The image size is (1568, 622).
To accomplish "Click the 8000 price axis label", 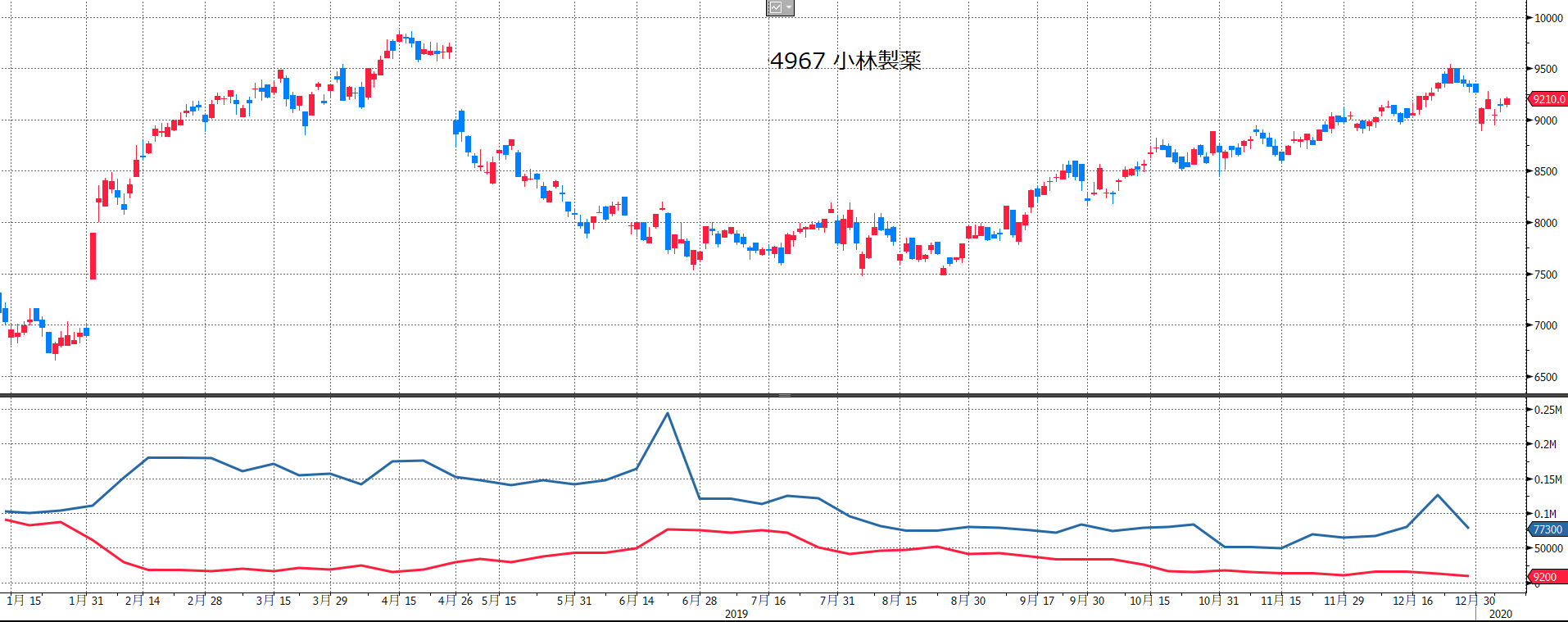I will click(x=1546, y=223).
